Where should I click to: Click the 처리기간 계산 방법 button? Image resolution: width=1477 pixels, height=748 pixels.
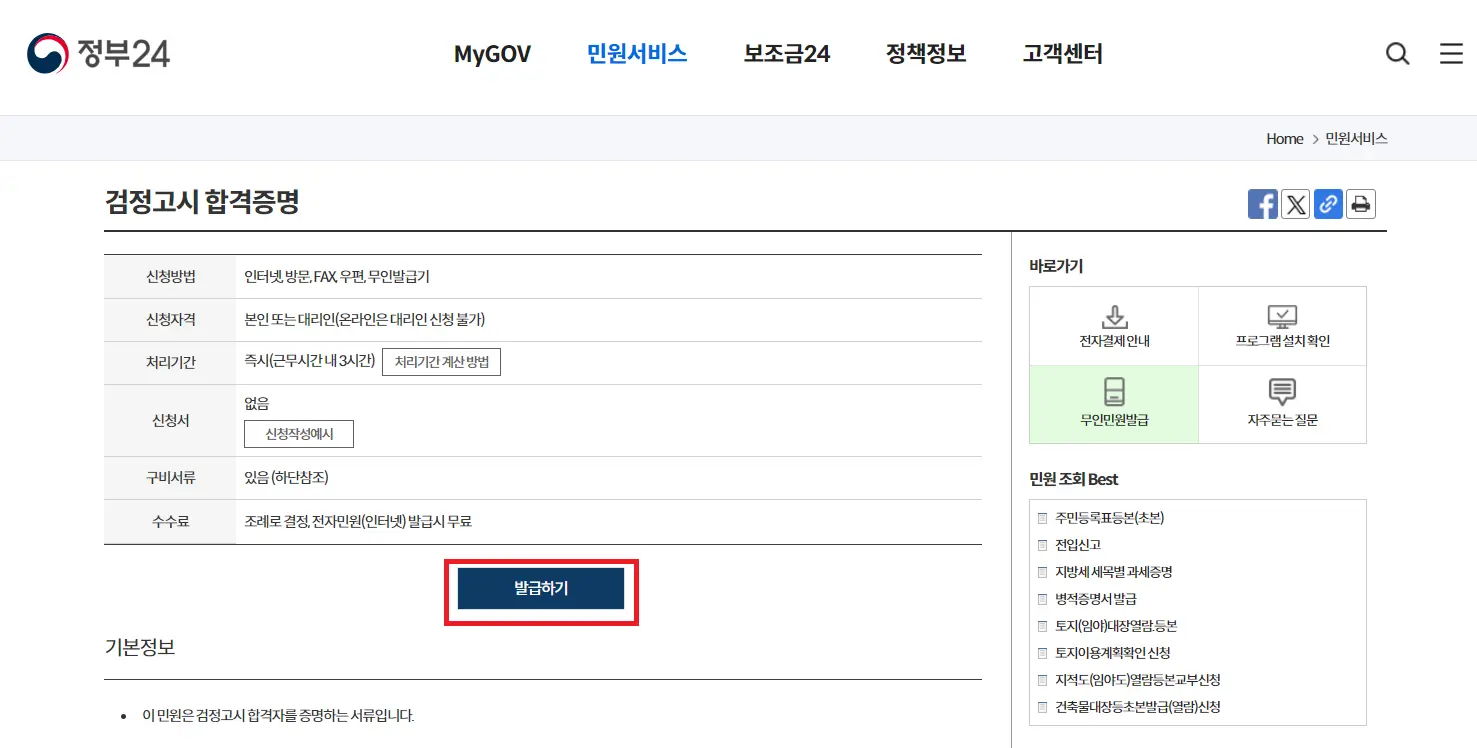(x=441, y=361)
